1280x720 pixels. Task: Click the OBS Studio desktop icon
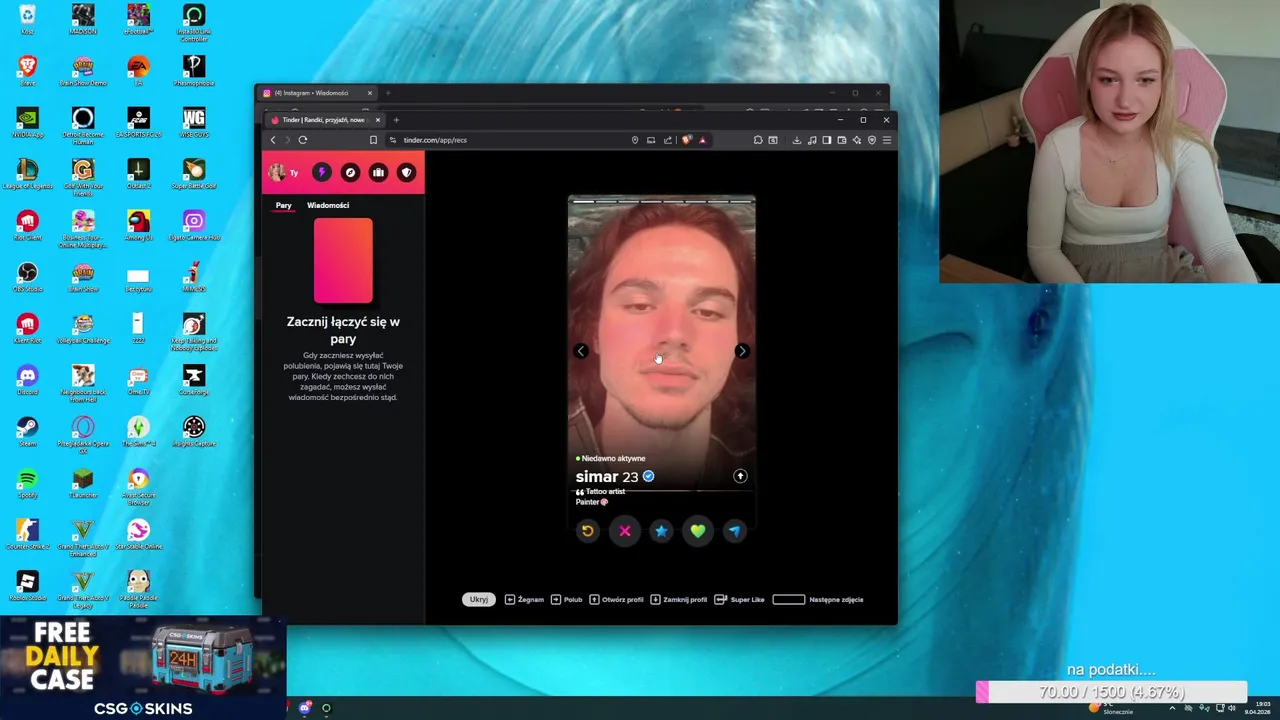point(27,276)
